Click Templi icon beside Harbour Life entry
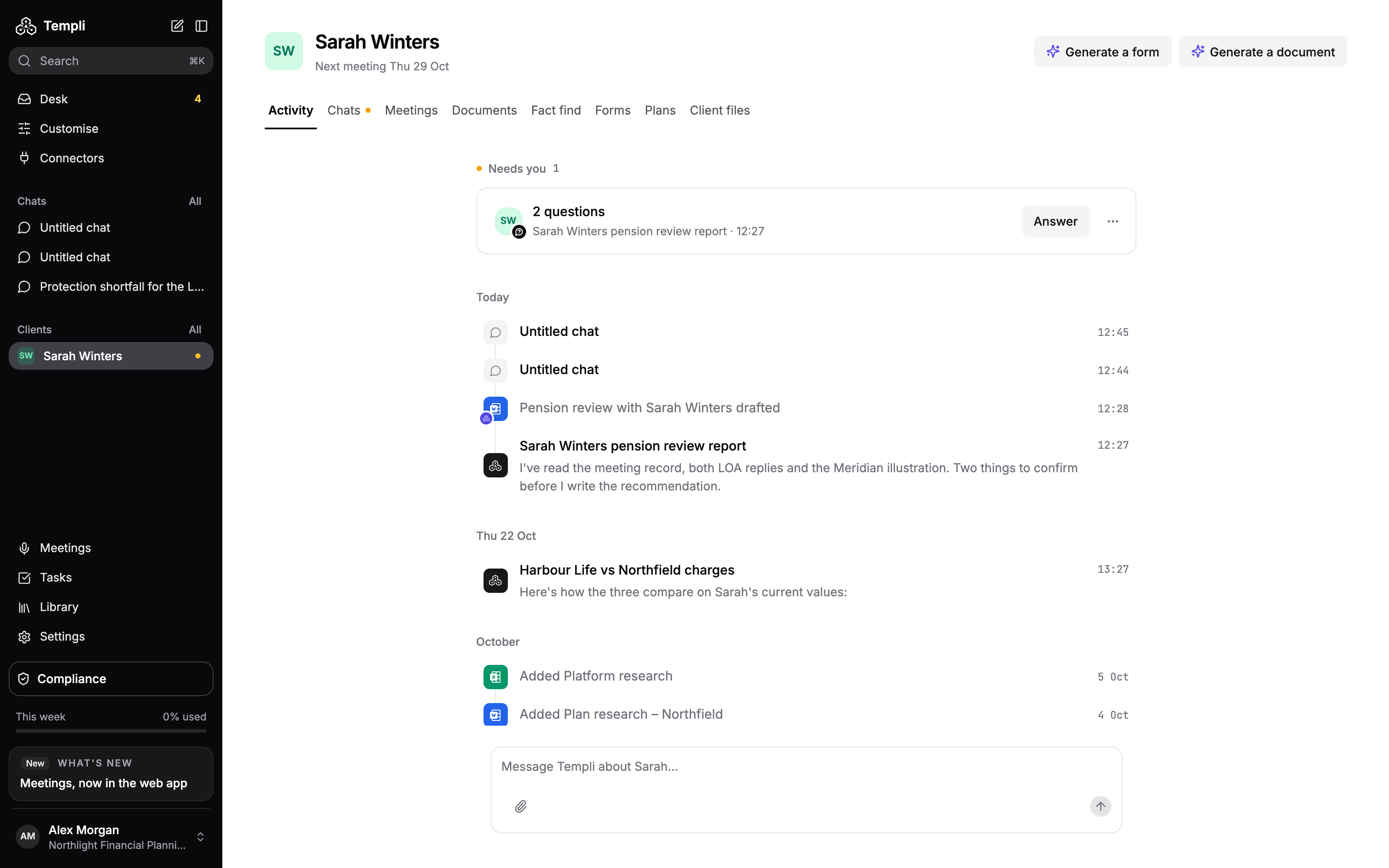 coord(495,580)
